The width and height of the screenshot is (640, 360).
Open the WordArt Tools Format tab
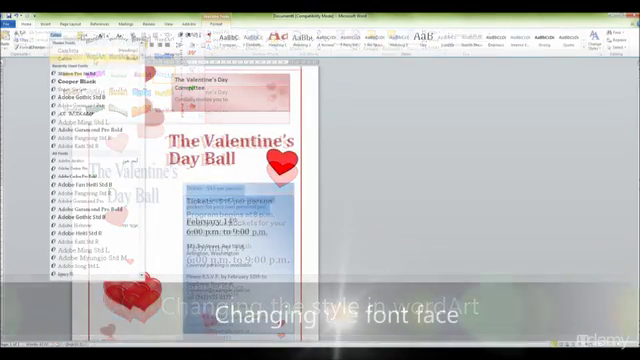click(216, 24)
